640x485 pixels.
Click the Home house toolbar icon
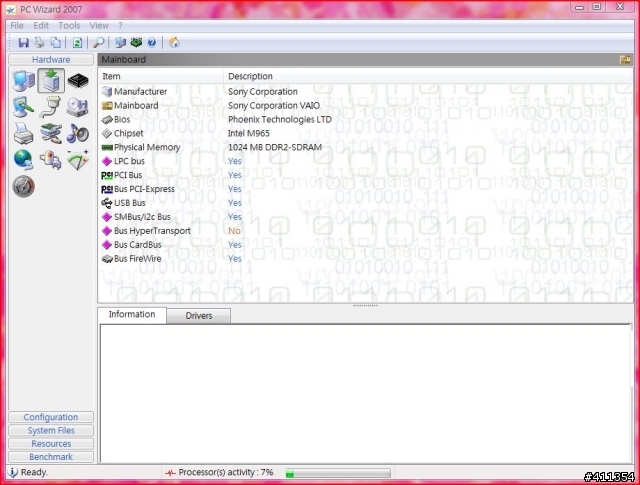(x=174, y=42)
